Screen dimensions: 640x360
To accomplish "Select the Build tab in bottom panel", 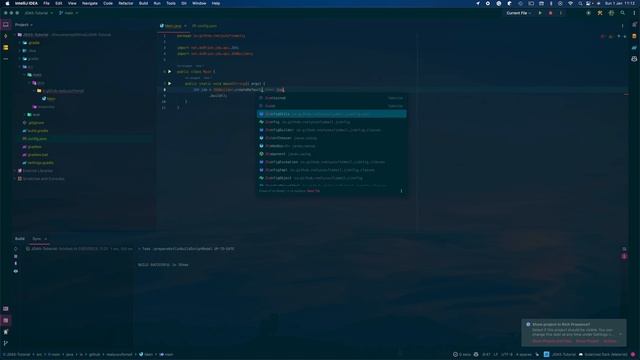I will click(20, 239).
